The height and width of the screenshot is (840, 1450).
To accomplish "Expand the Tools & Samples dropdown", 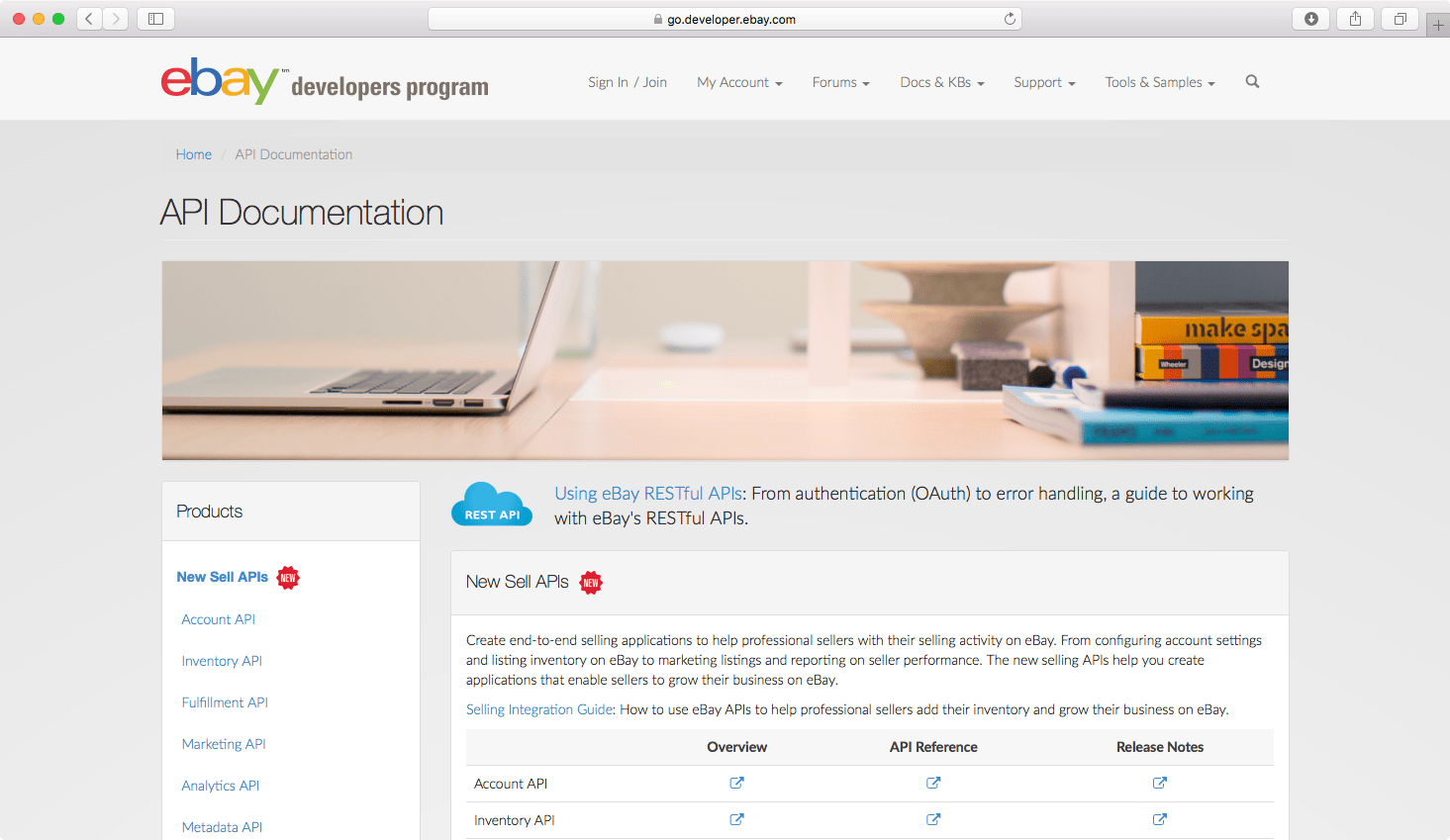I will [x=1158, y=83].
